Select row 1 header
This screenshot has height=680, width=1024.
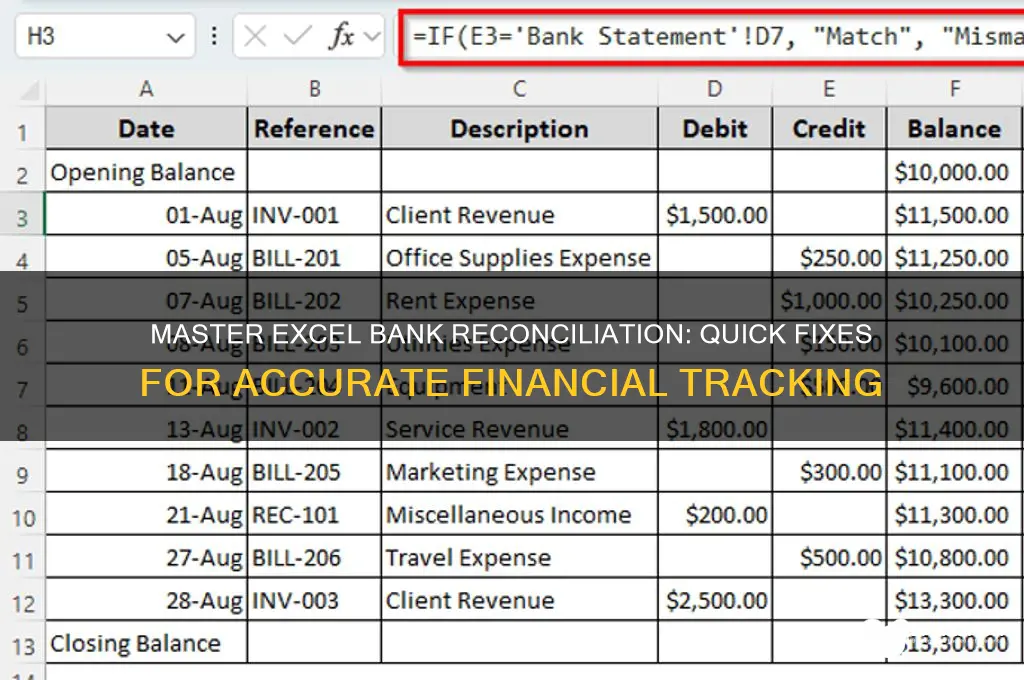click(22, 131)
